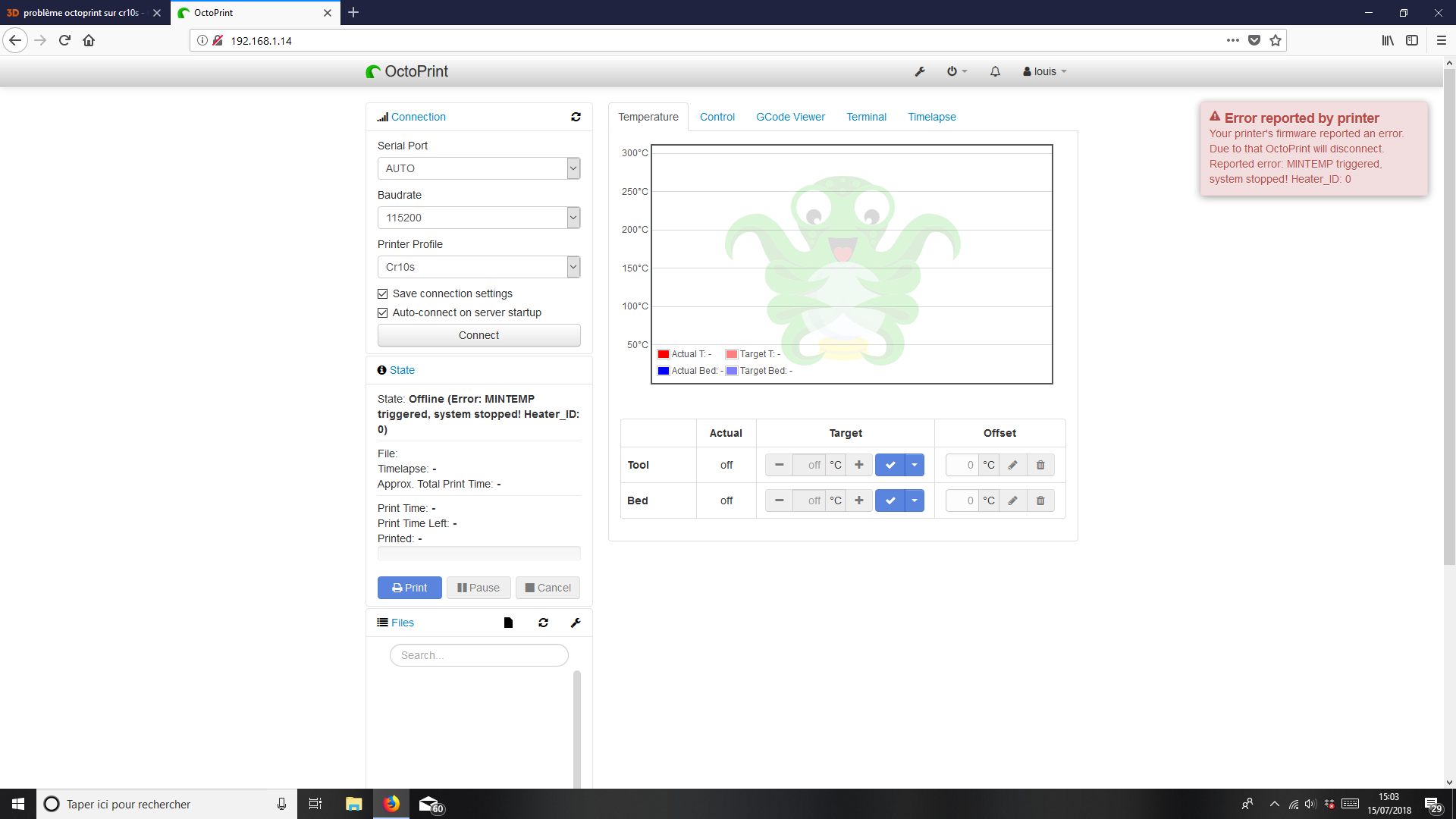Confirm Tool target temperature checkmark
Image resolution: width=1456 pixels, height=819 pixels.
point(890,465)
